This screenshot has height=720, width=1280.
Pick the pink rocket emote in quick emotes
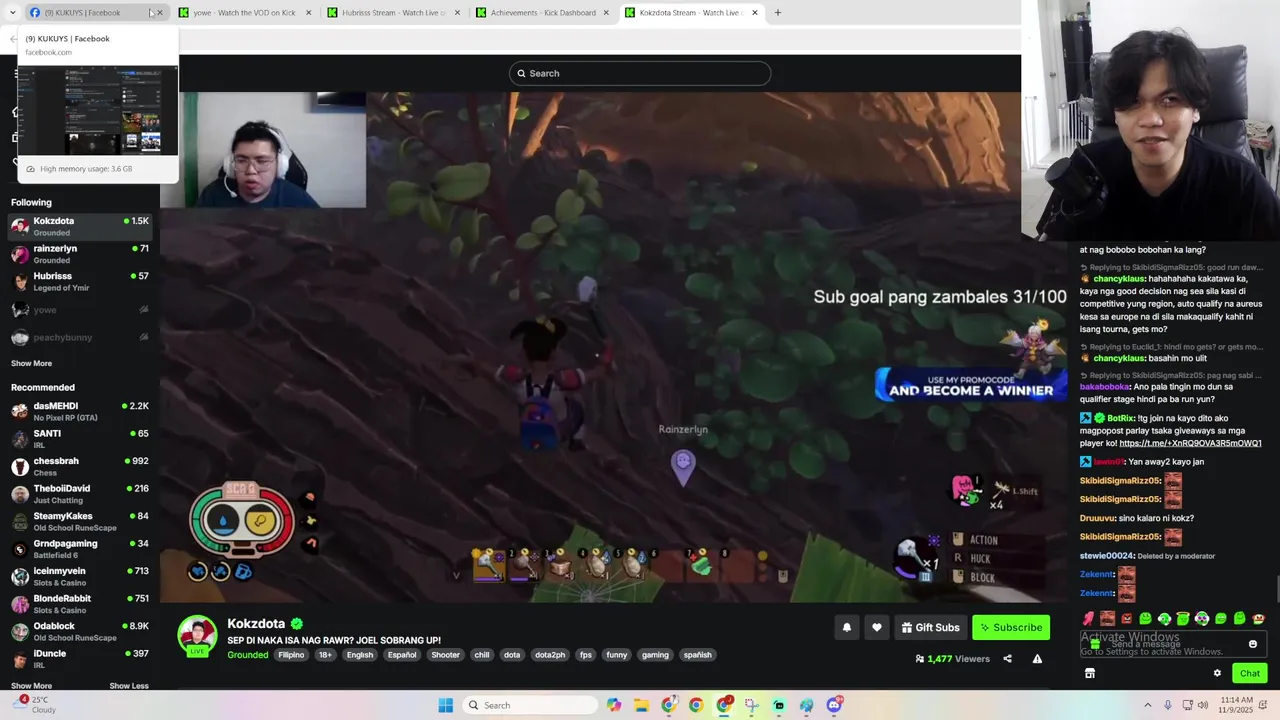click(x=1088, y=619)
